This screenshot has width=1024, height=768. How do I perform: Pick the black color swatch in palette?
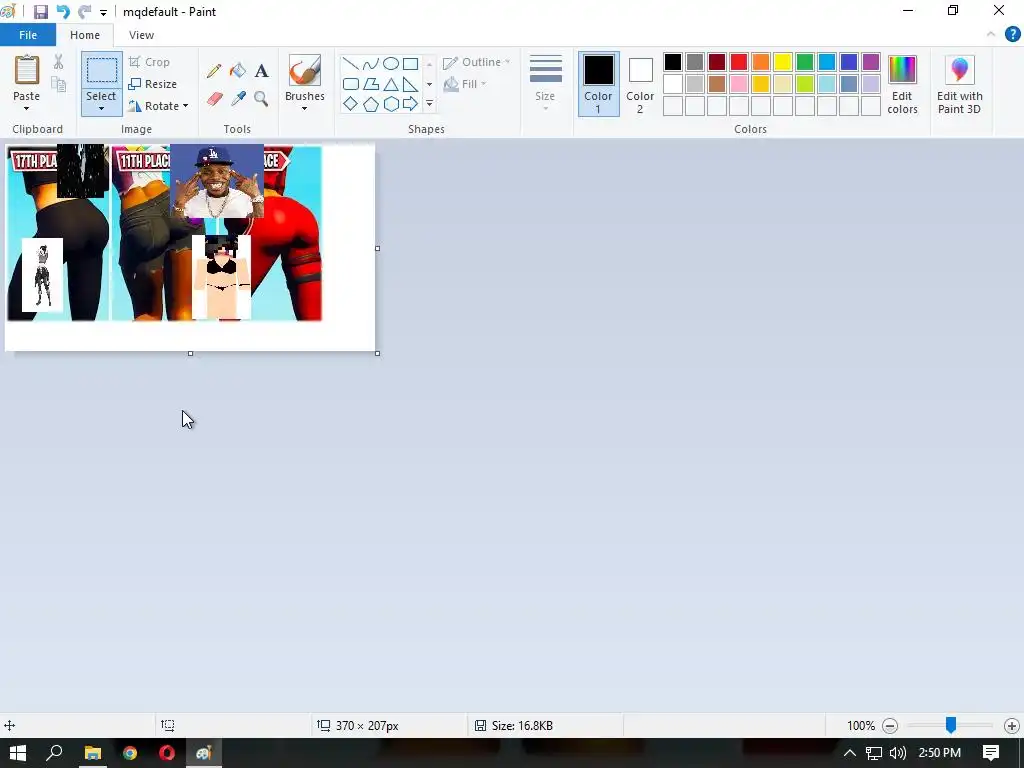[x=673, y=62]
